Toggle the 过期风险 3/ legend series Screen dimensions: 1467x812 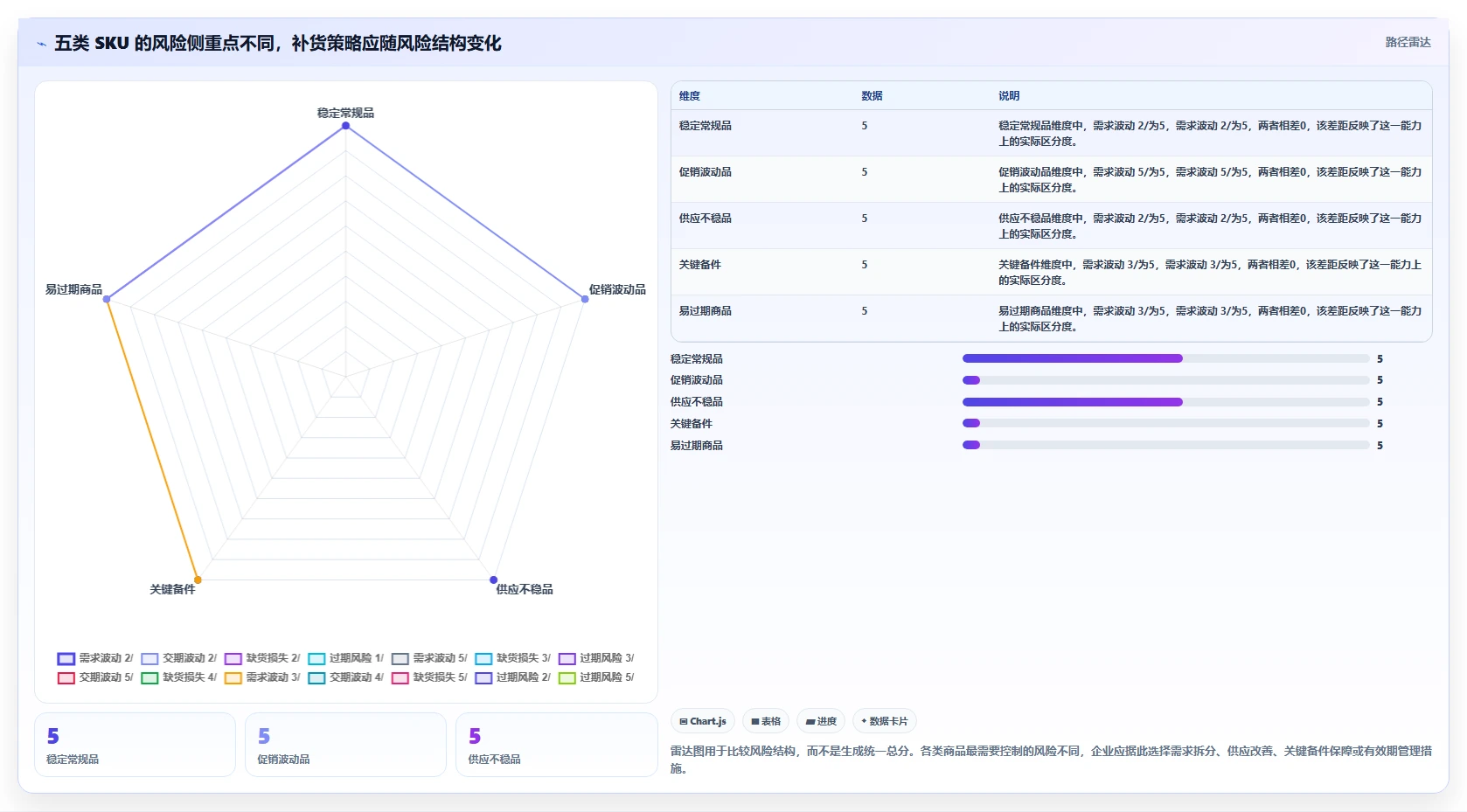click(596, 658)
